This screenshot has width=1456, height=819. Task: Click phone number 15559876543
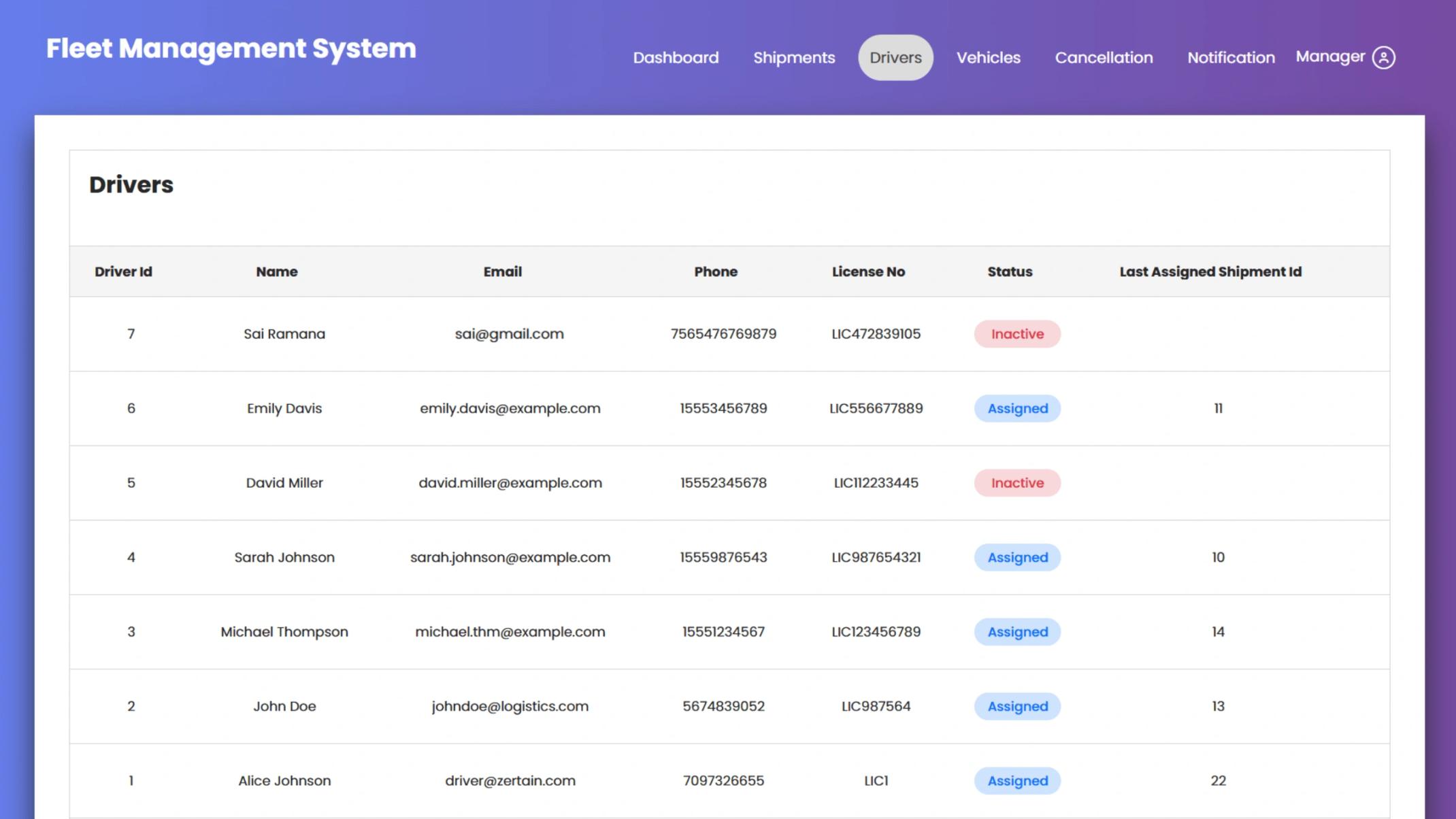(723, 557)
